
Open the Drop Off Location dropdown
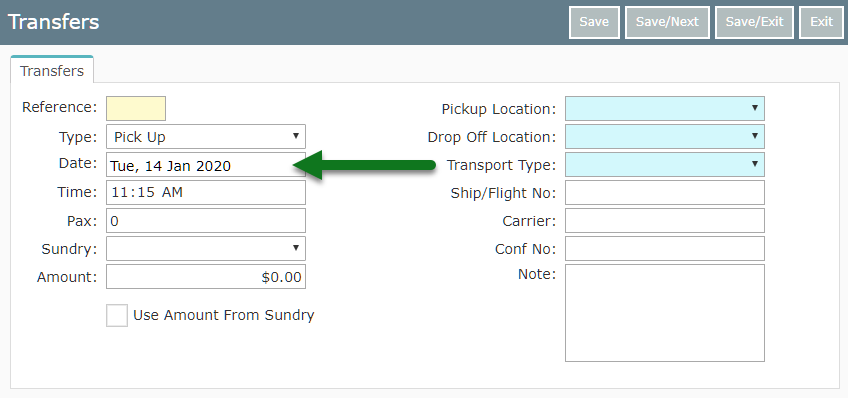click(665, 136)
